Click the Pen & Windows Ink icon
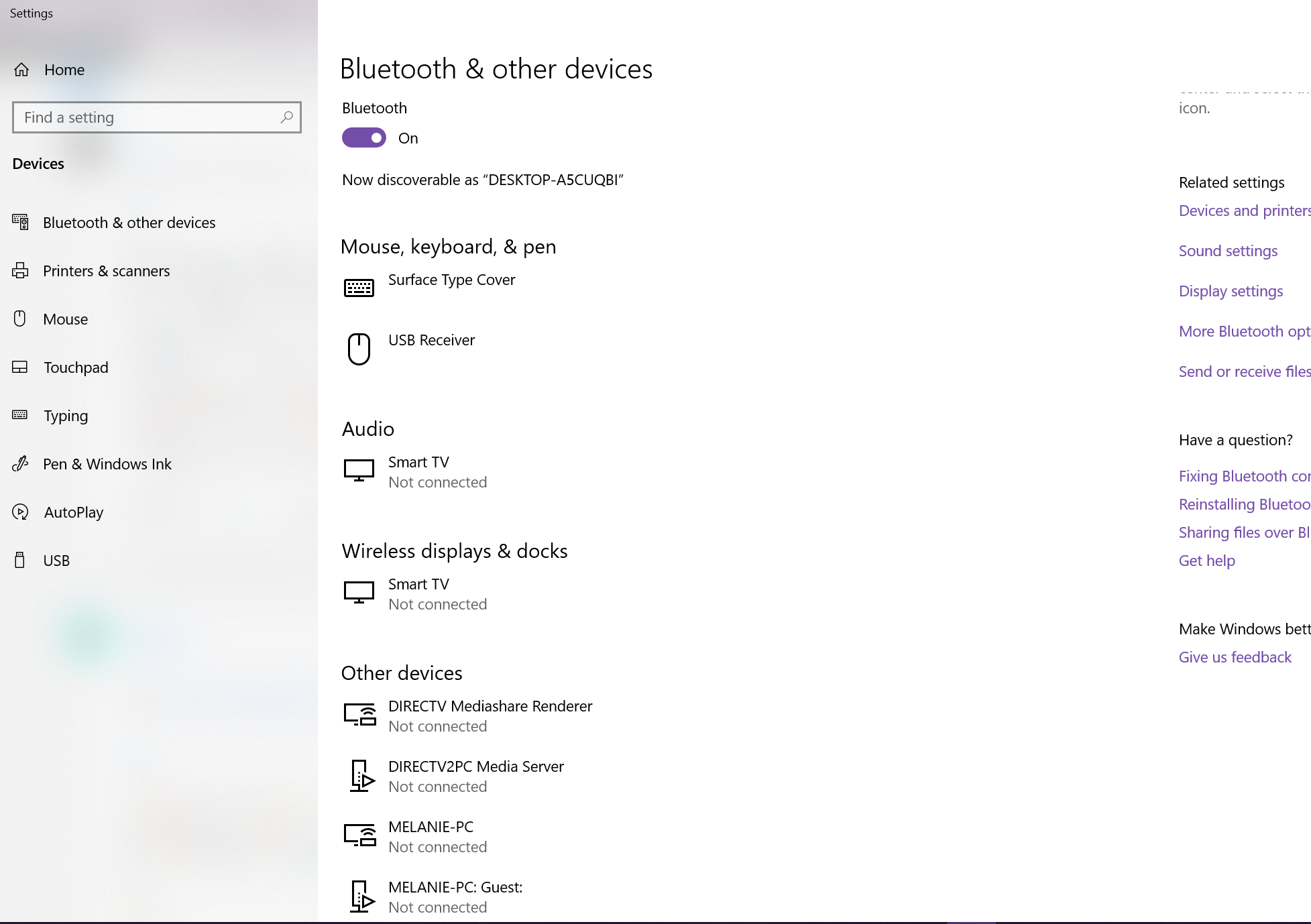 20,464
